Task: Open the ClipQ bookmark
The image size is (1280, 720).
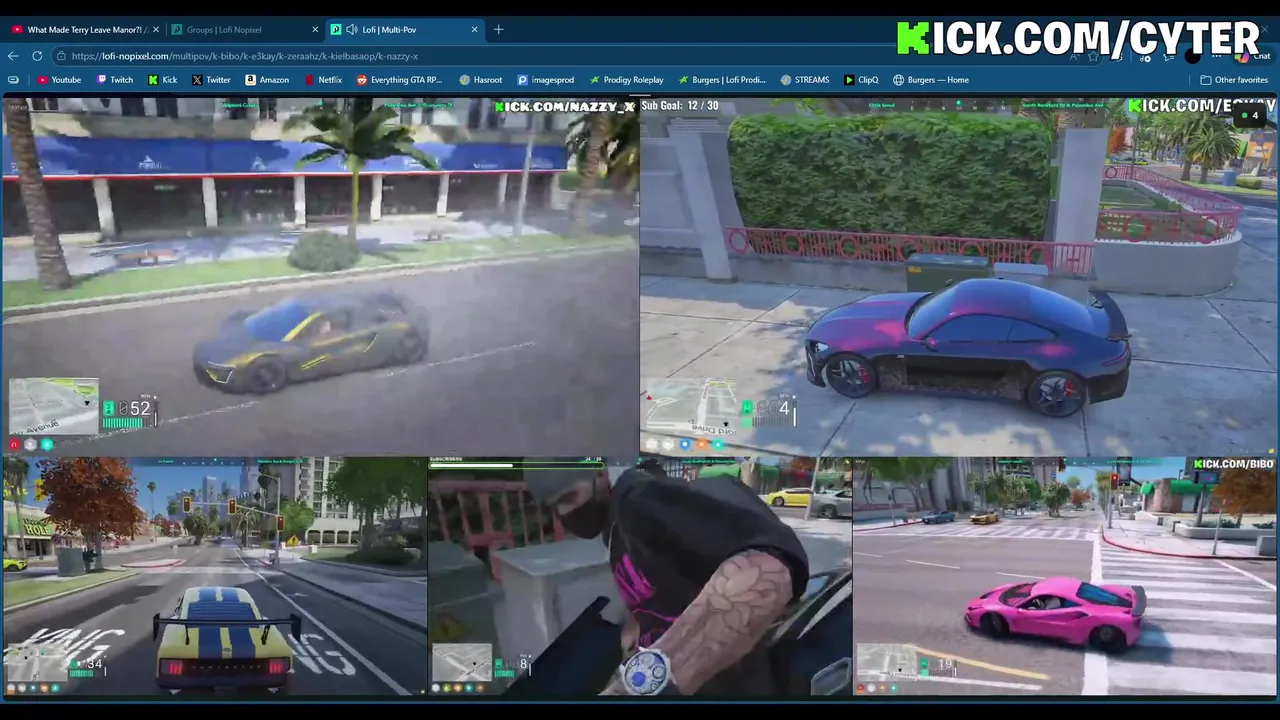Action: 861,80
